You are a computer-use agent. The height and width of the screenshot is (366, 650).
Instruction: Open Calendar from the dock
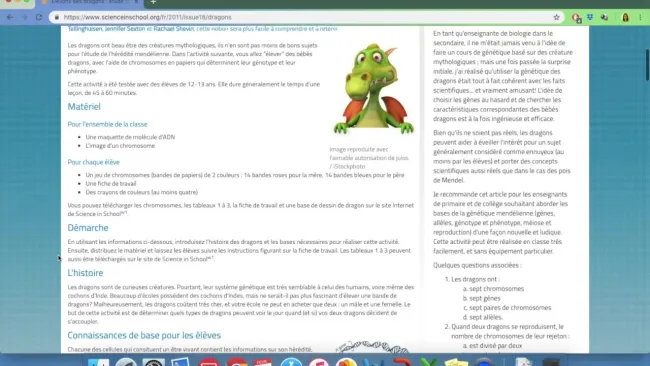263,362
